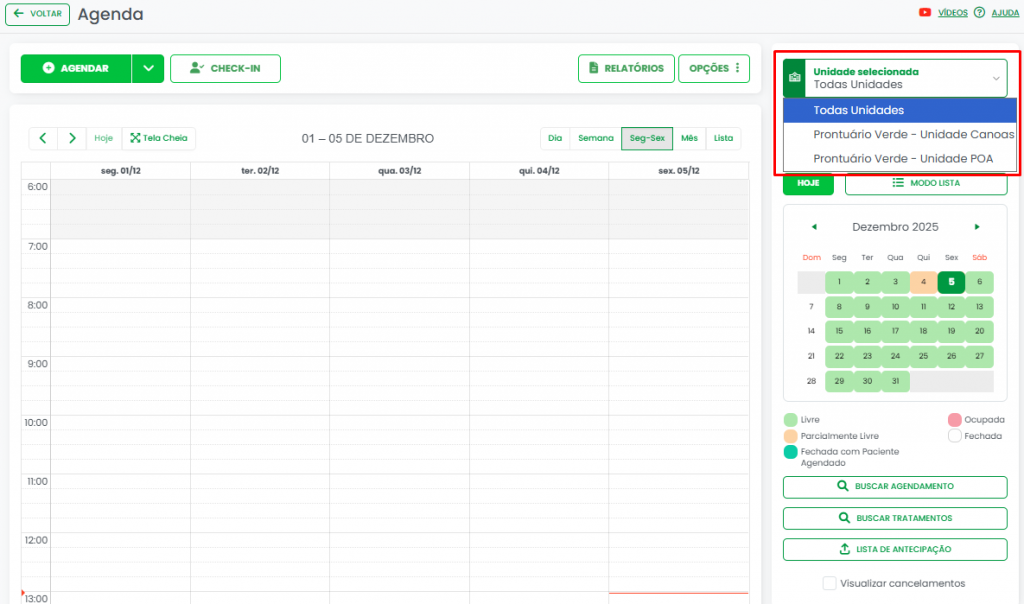
Task: Go to next week with right chevron
Action: coord(72,138)
